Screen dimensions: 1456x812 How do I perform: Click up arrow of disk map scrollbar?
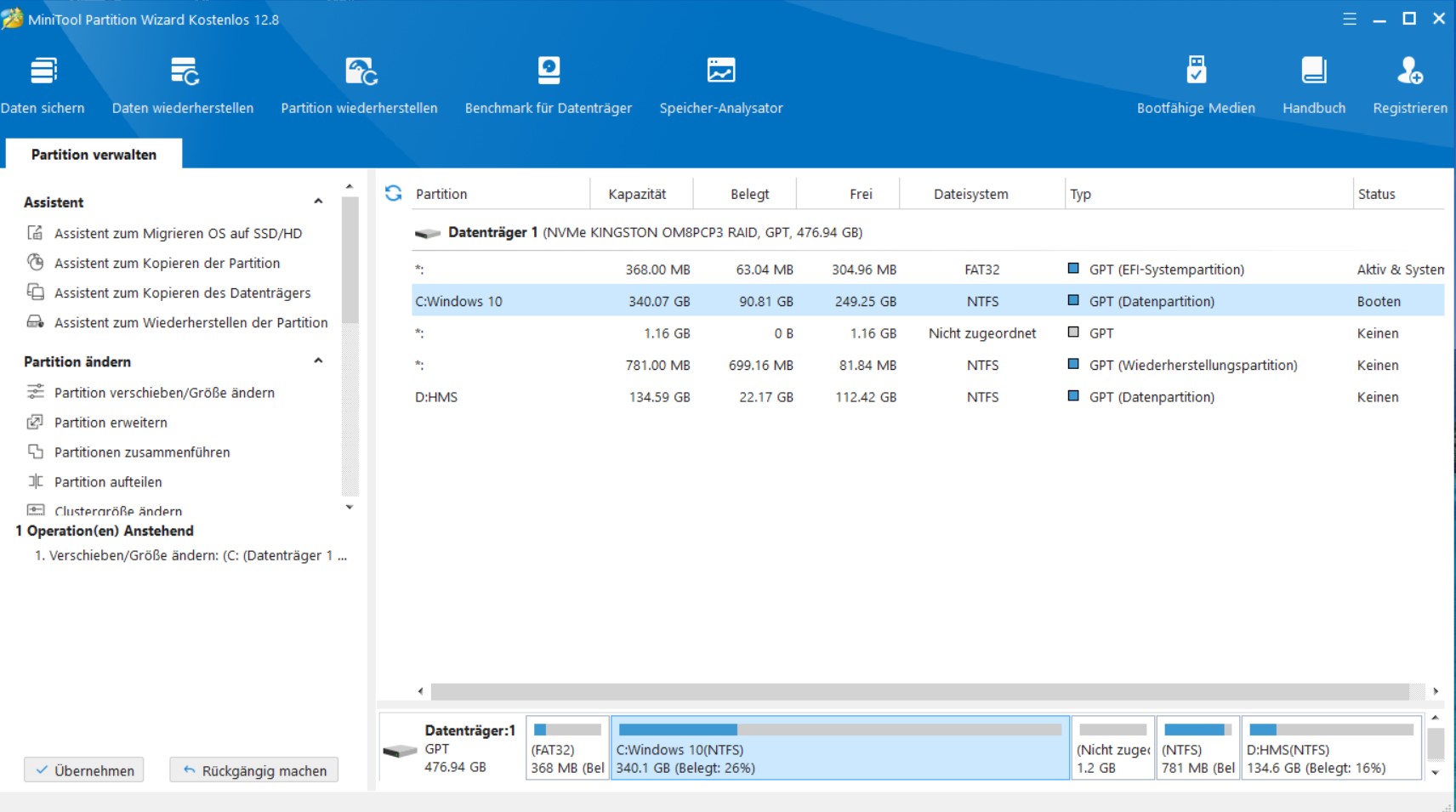point(1436,718)
